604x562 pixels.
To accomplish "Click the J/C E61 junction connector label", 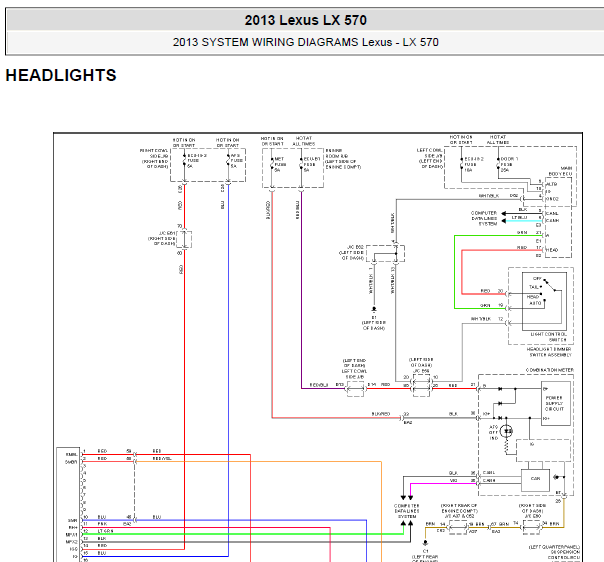I will point(161,238).
